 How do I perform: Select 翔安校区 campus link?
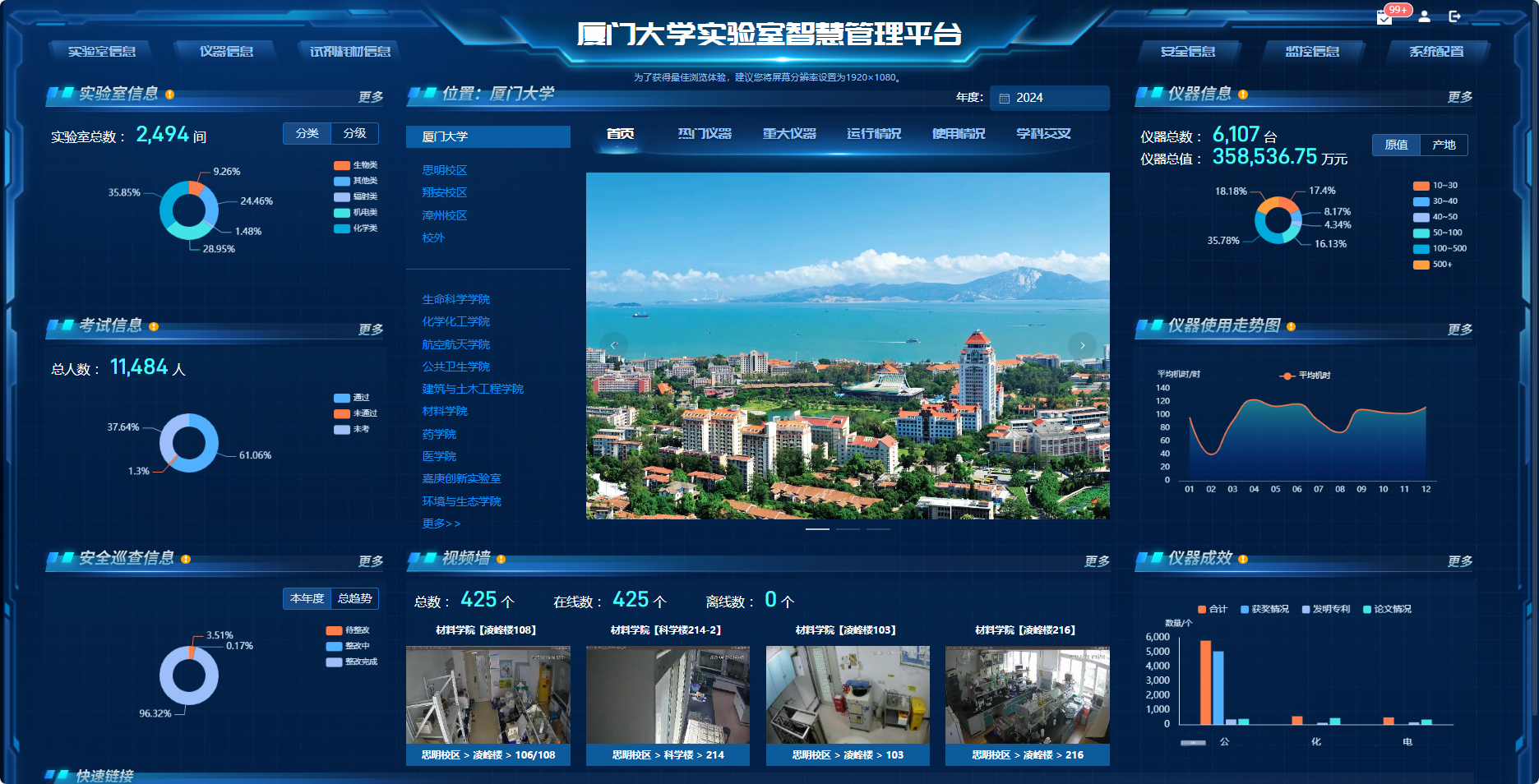click(445, 192)
